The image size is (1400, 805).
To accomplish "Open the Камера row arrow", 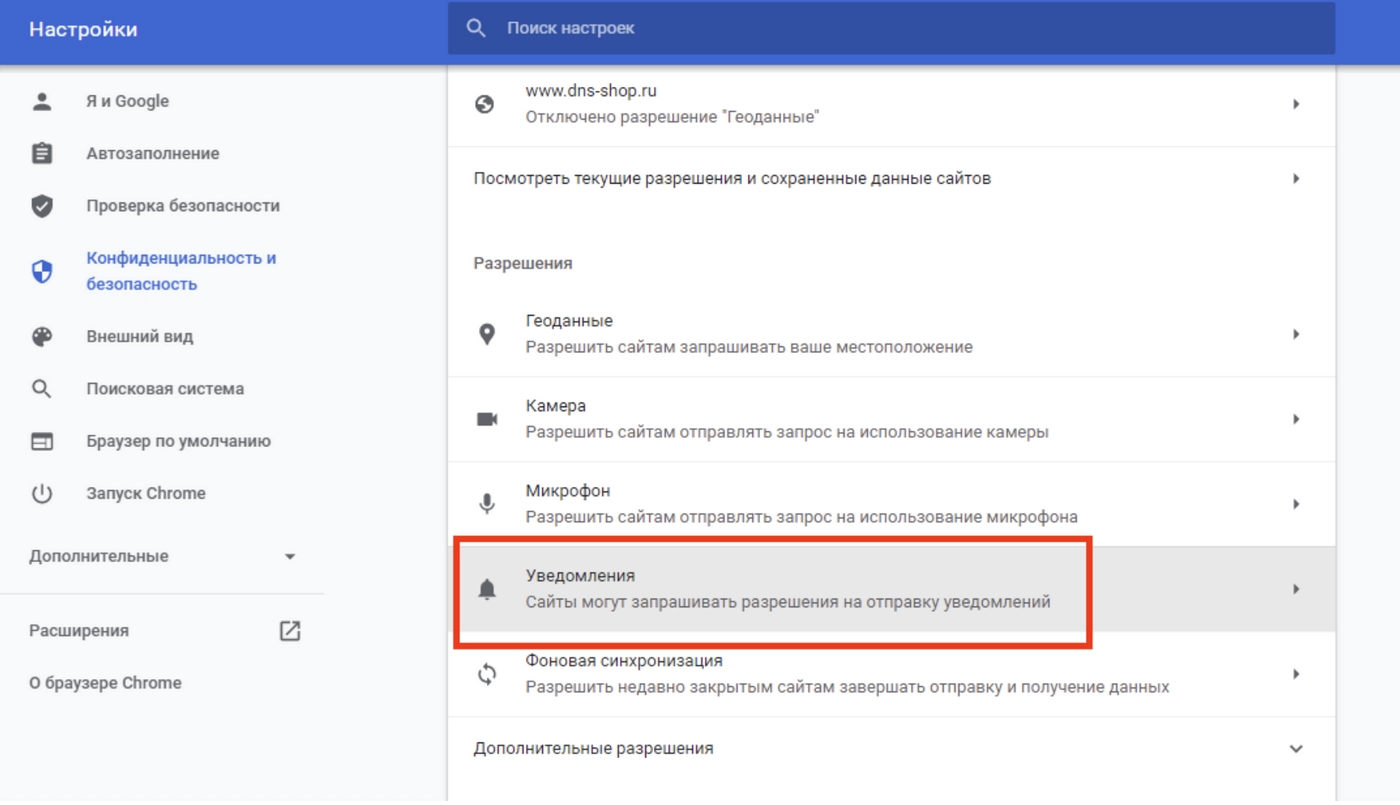I will click(1296, 419).
